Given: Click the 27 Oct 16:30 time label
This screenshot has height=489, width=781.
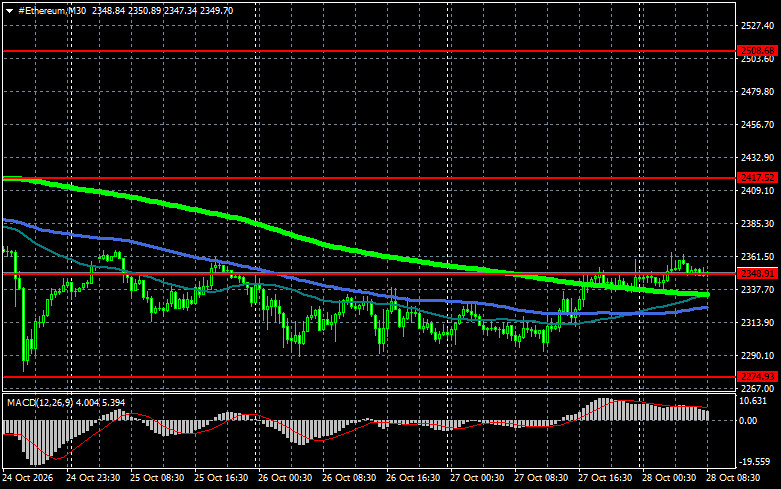Looking at the screenshot, I should (x=605, y=478).
